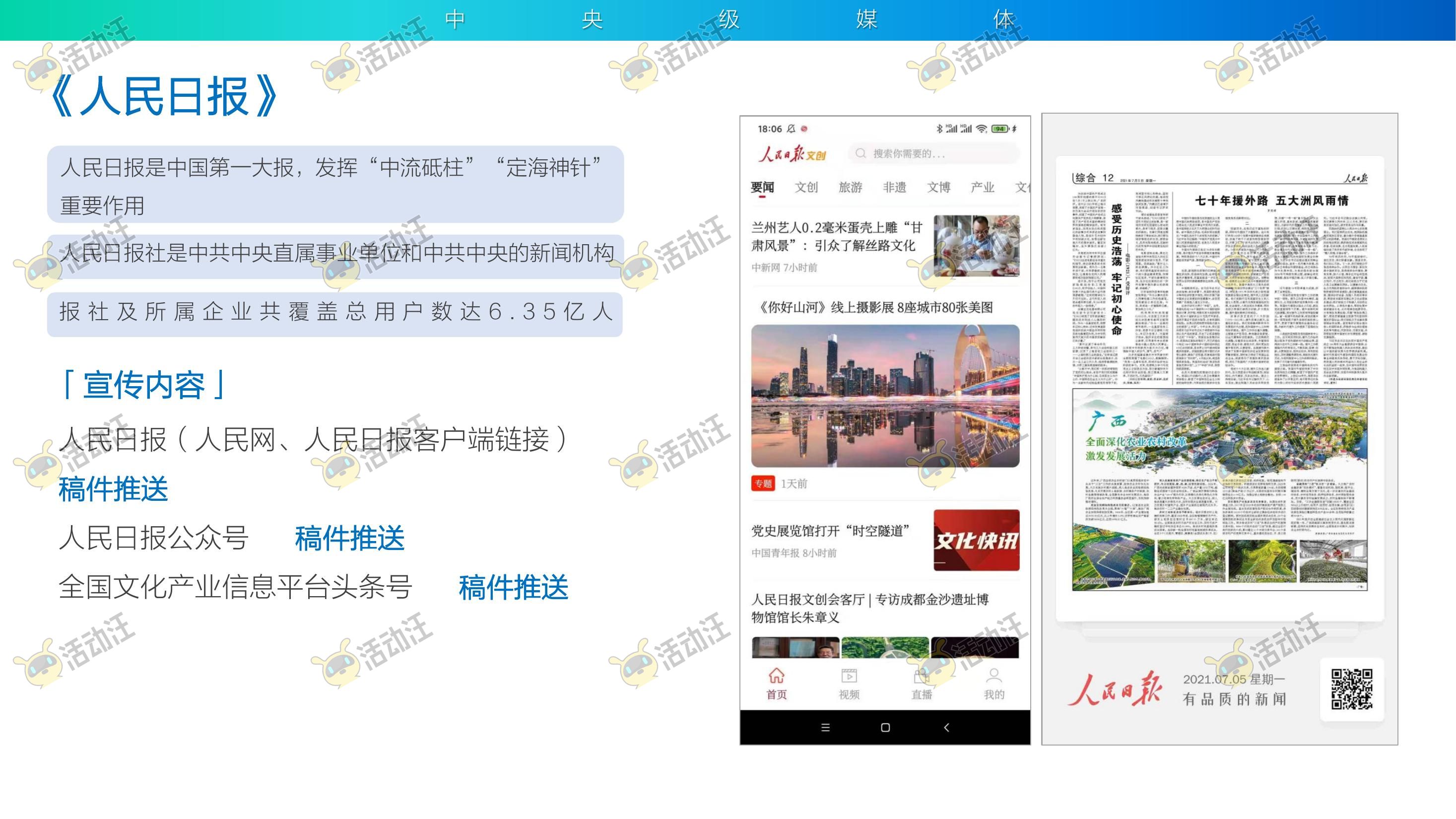Click the red 专题 tag badge
Viewport: 1456px width, 819px height.
pyautogui.click(x=763, y=483)
